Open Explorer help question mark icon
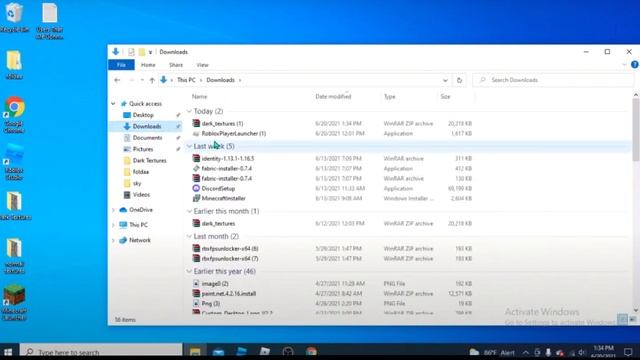The image size is (640, 360). (x=634, y=64)
